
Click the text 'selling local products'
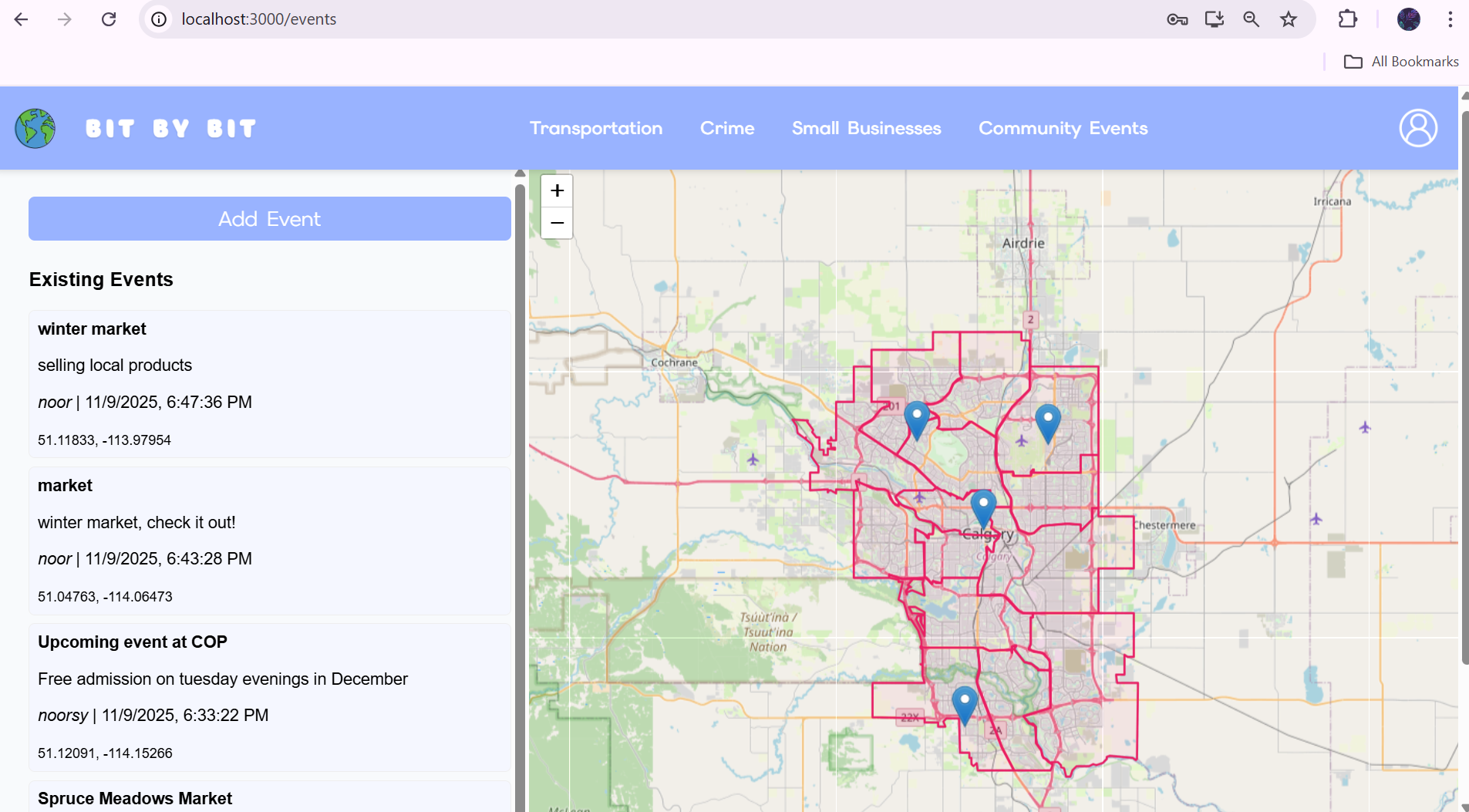click(x=115, y=366)
